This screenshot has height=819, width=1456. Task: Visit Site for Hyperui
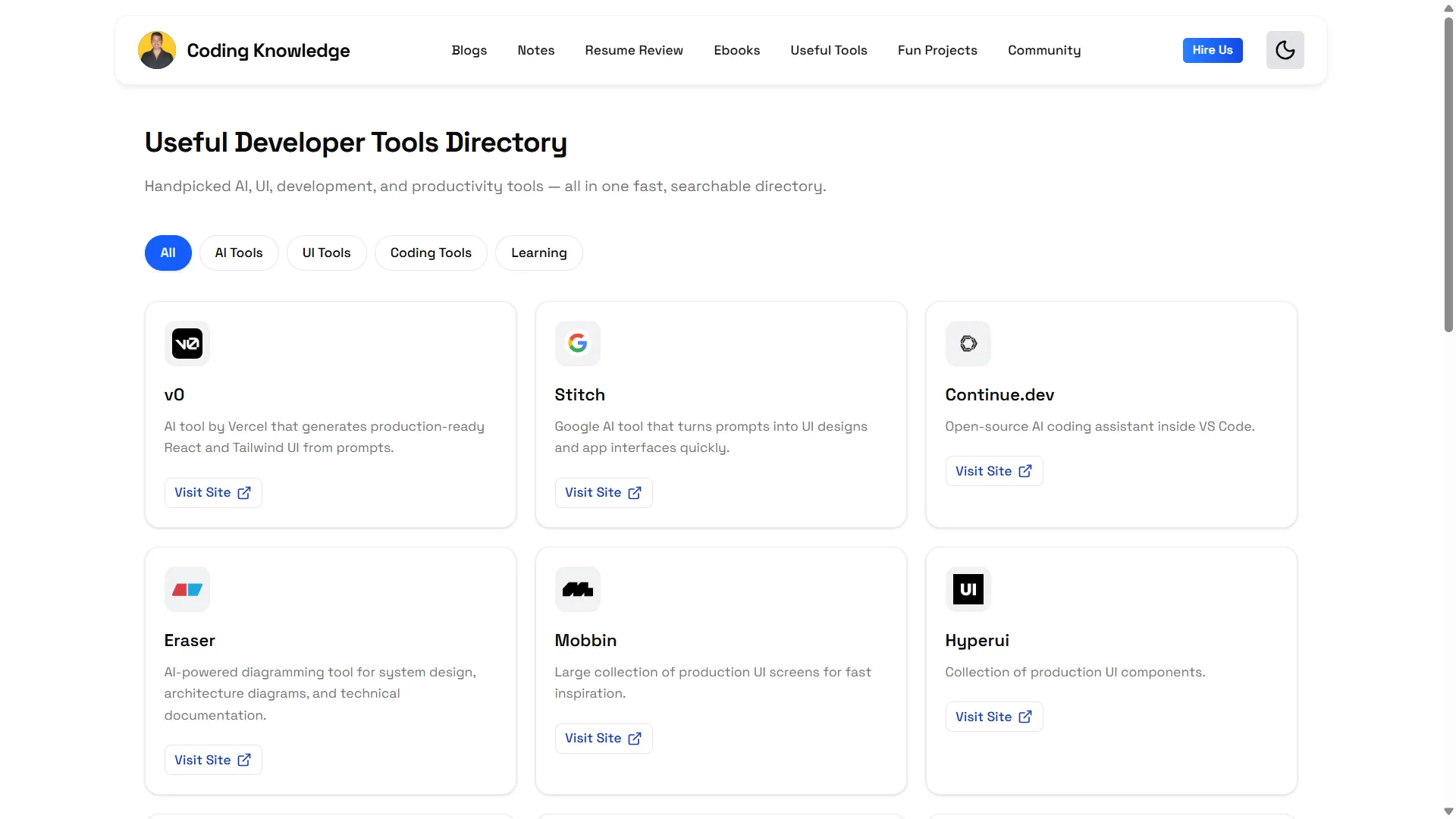994,717
